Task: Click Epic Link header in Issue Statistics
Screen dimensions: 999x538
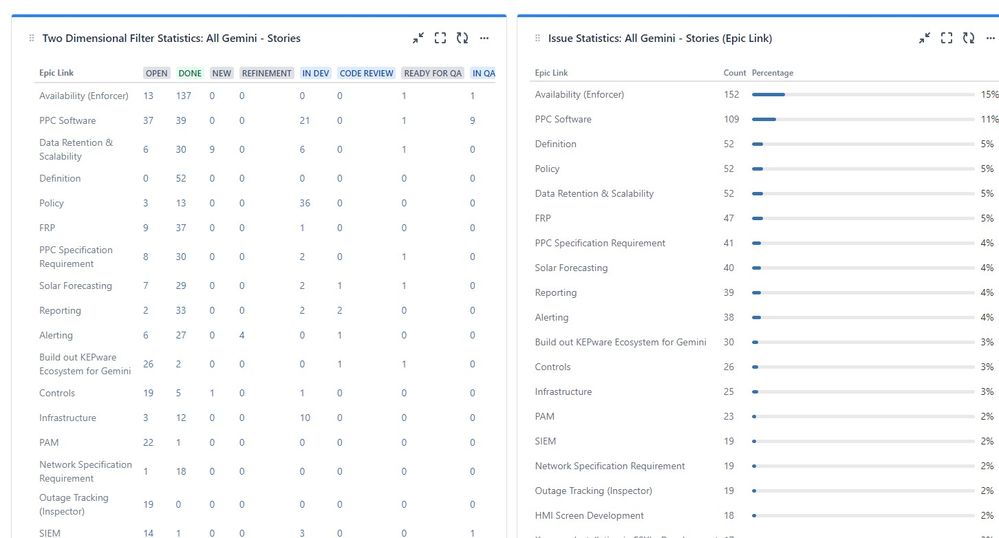Action: (x=551, y=73)
